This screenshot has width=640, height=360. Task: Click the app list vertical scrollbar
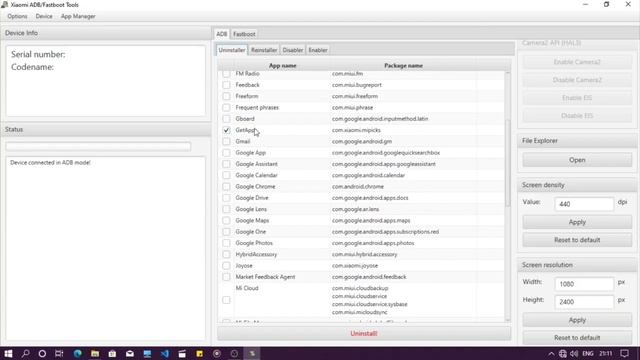coord(508,163)
